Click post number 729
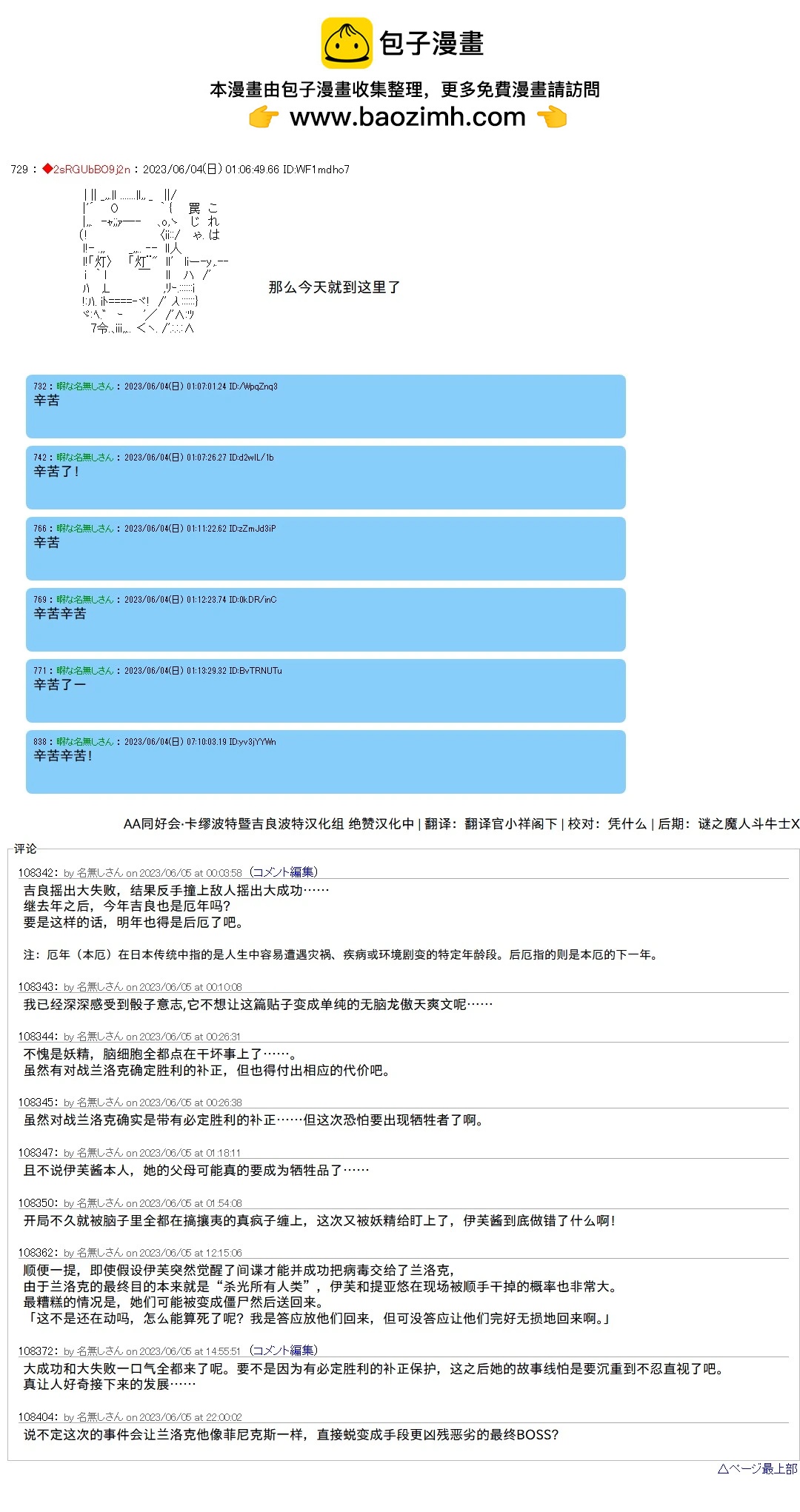The width and height of the screenshot is (800, 1512). [19, 170]
